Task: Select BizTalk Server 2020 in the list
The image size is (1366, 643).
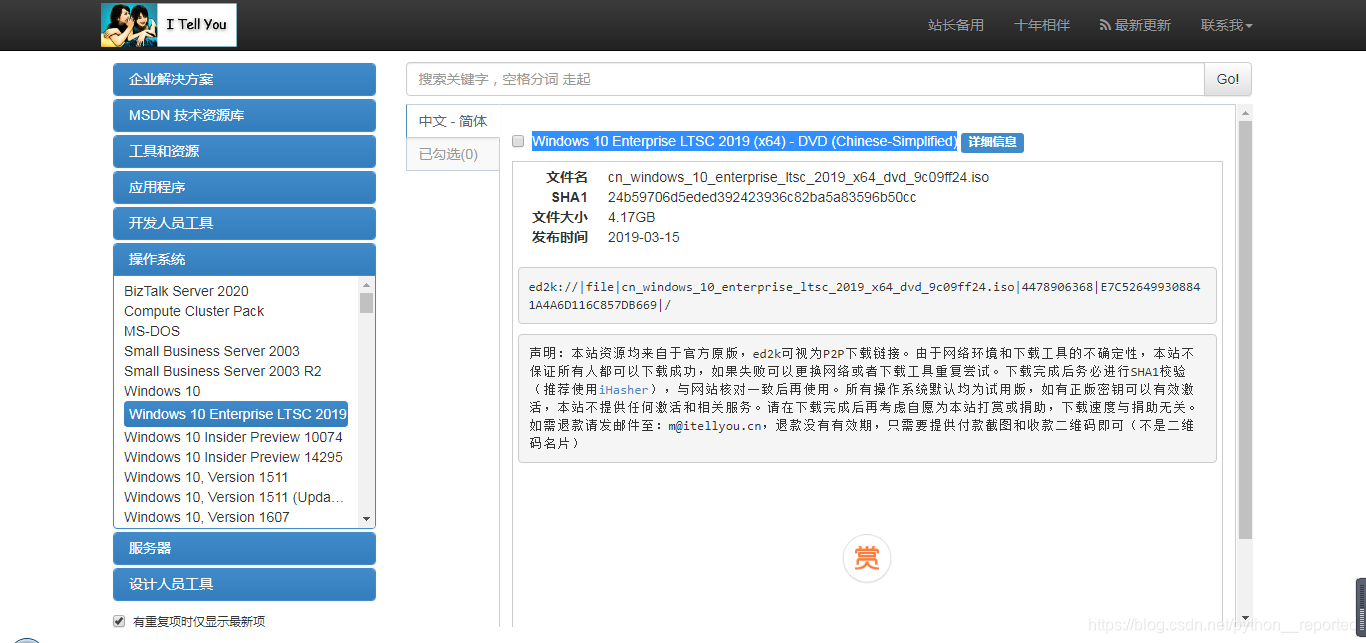Action: (x=186, y=291)
